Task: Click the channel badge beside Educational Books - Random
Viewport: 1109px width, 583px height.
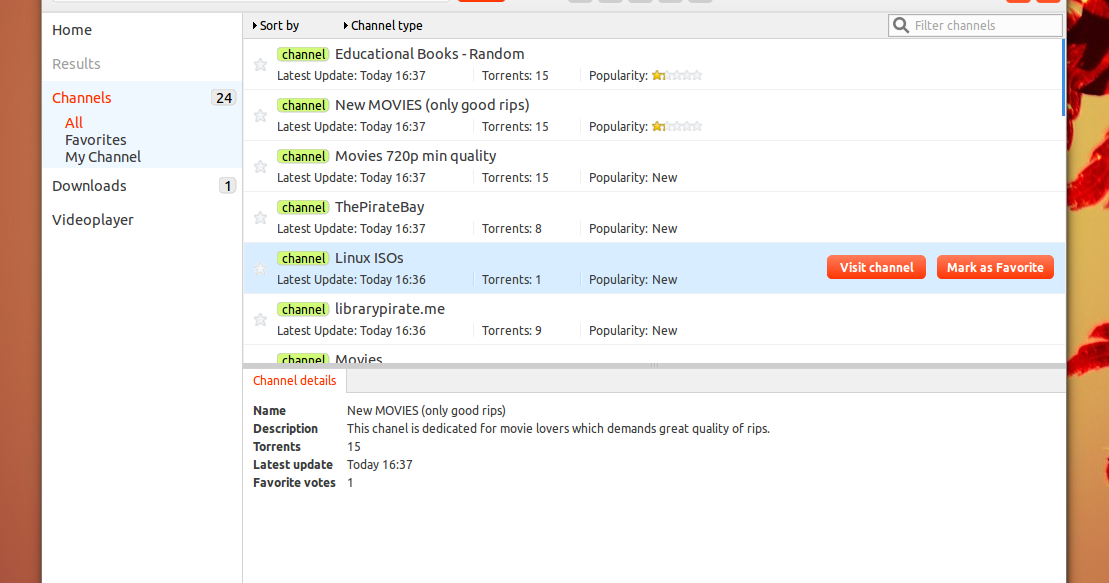Action: point(303,54)
